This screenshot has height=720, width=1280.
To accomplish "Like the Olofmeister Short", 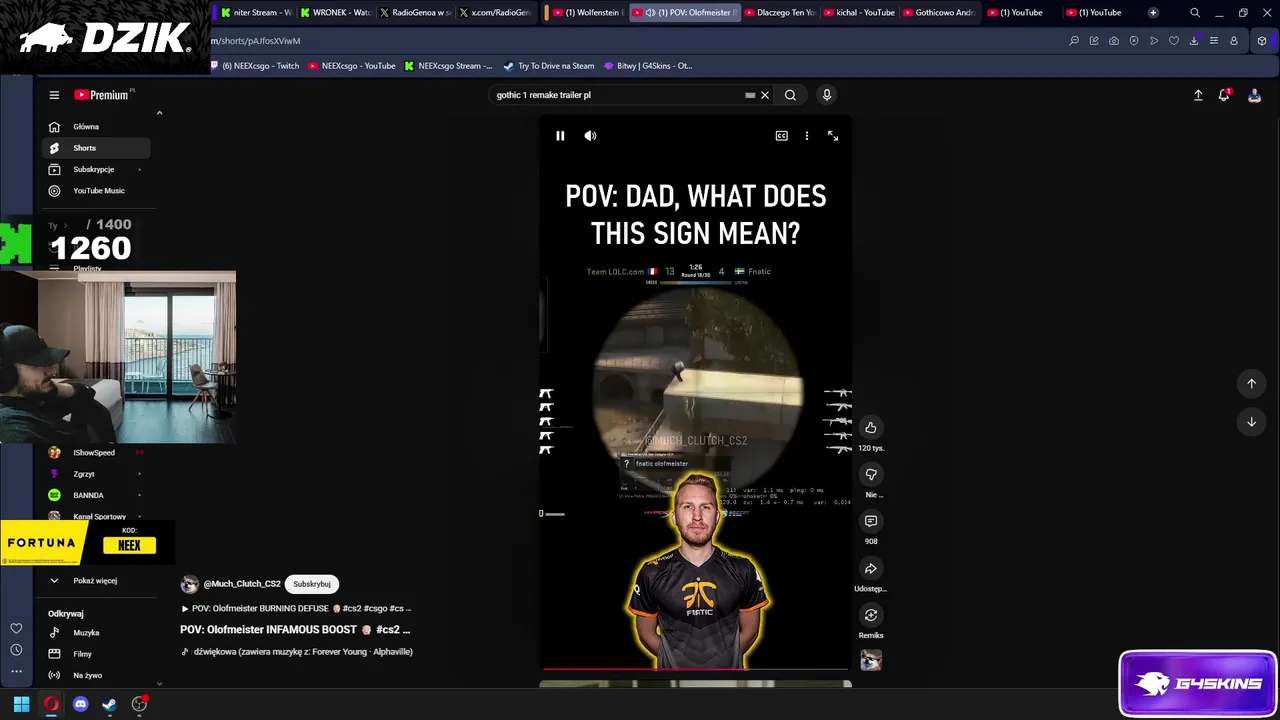I will click(871, 428).
